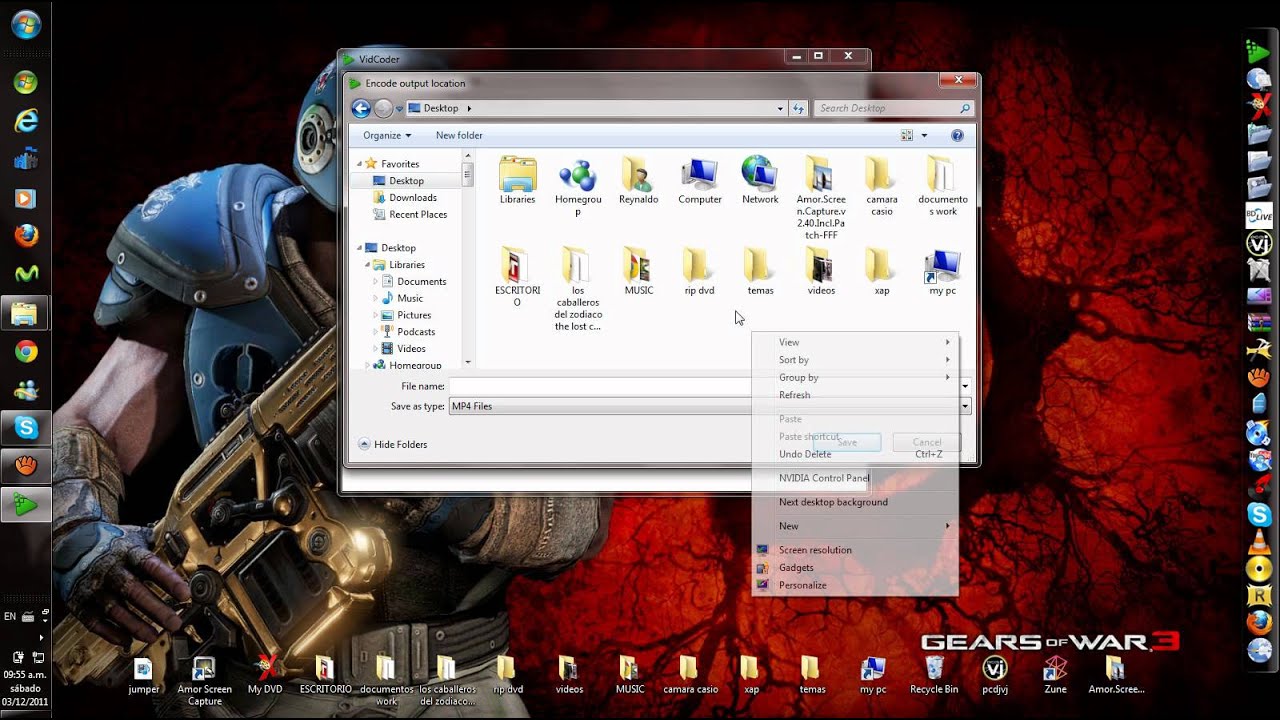Expand the Homegroup tree node arrow

click(367, 366)
